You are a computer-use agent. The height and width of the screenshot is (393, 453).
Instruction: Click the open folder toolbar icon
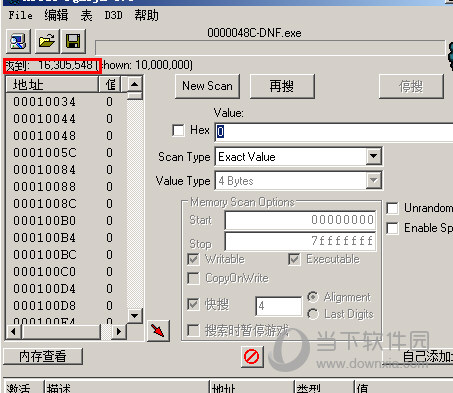[47, 41]
